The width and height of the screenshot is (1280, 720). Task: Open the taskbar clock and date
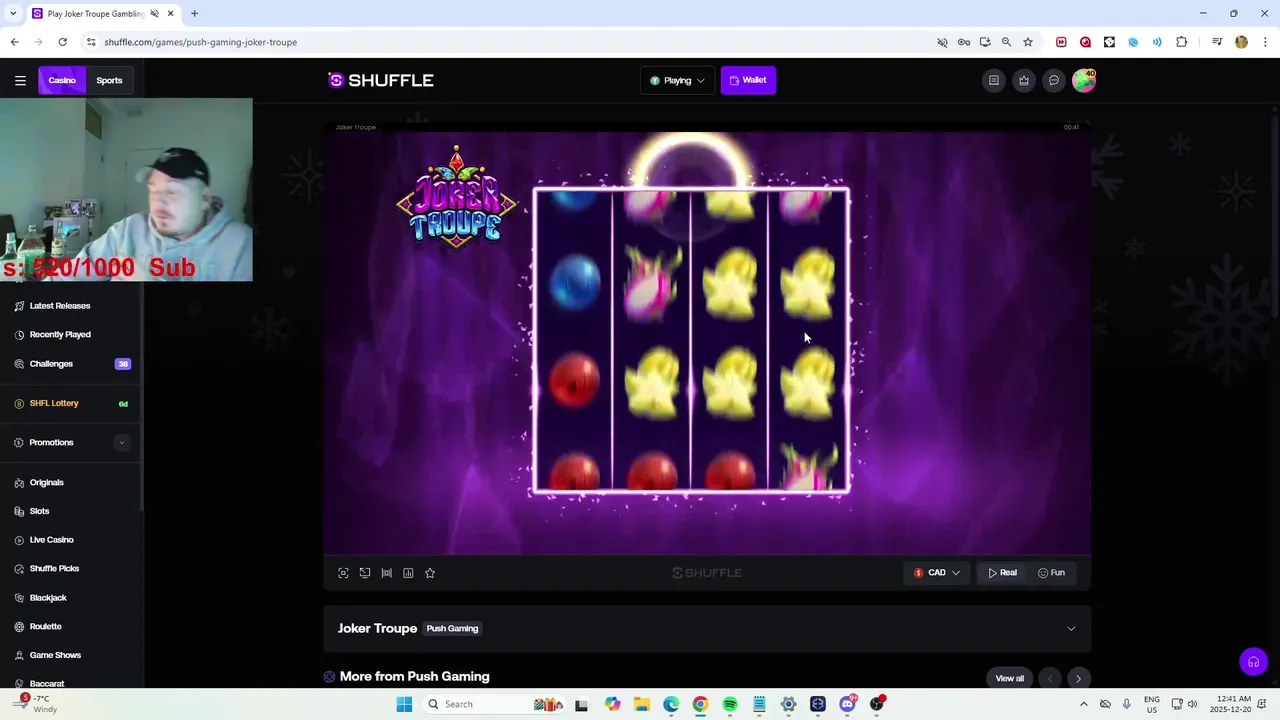tap(1230, 704)
